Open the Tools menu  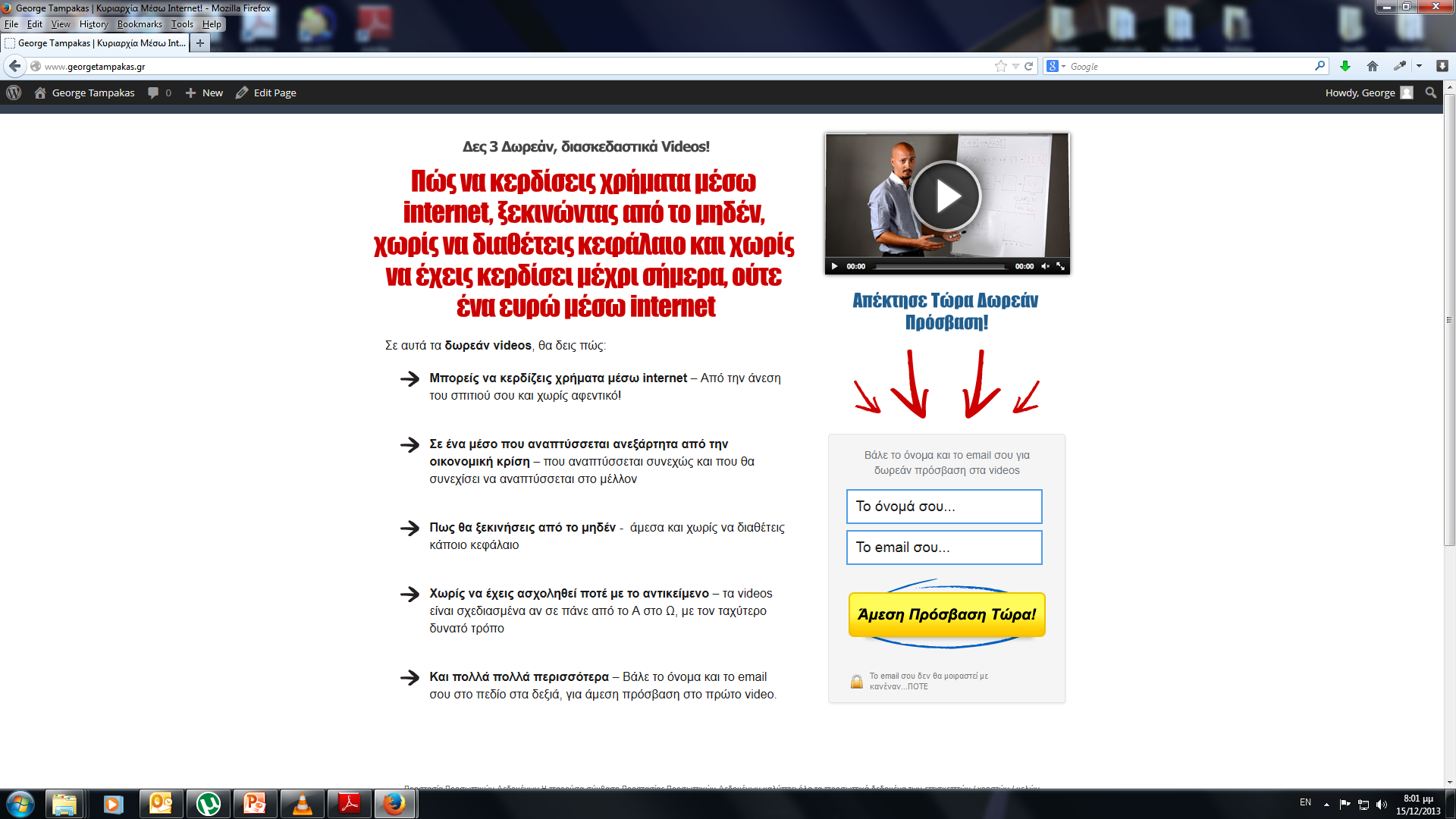click(x=182, y=24)
